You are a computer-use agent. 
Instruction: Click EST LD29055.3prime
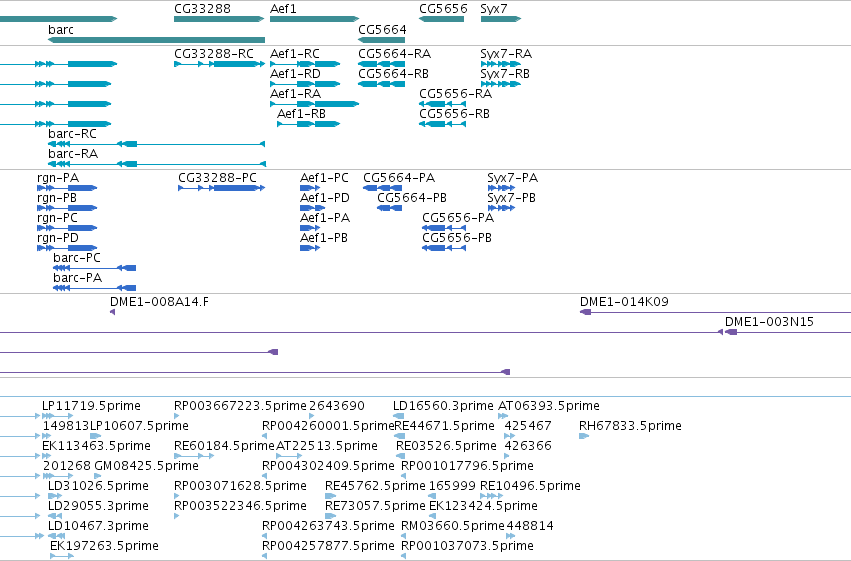(x=98, y=506)
